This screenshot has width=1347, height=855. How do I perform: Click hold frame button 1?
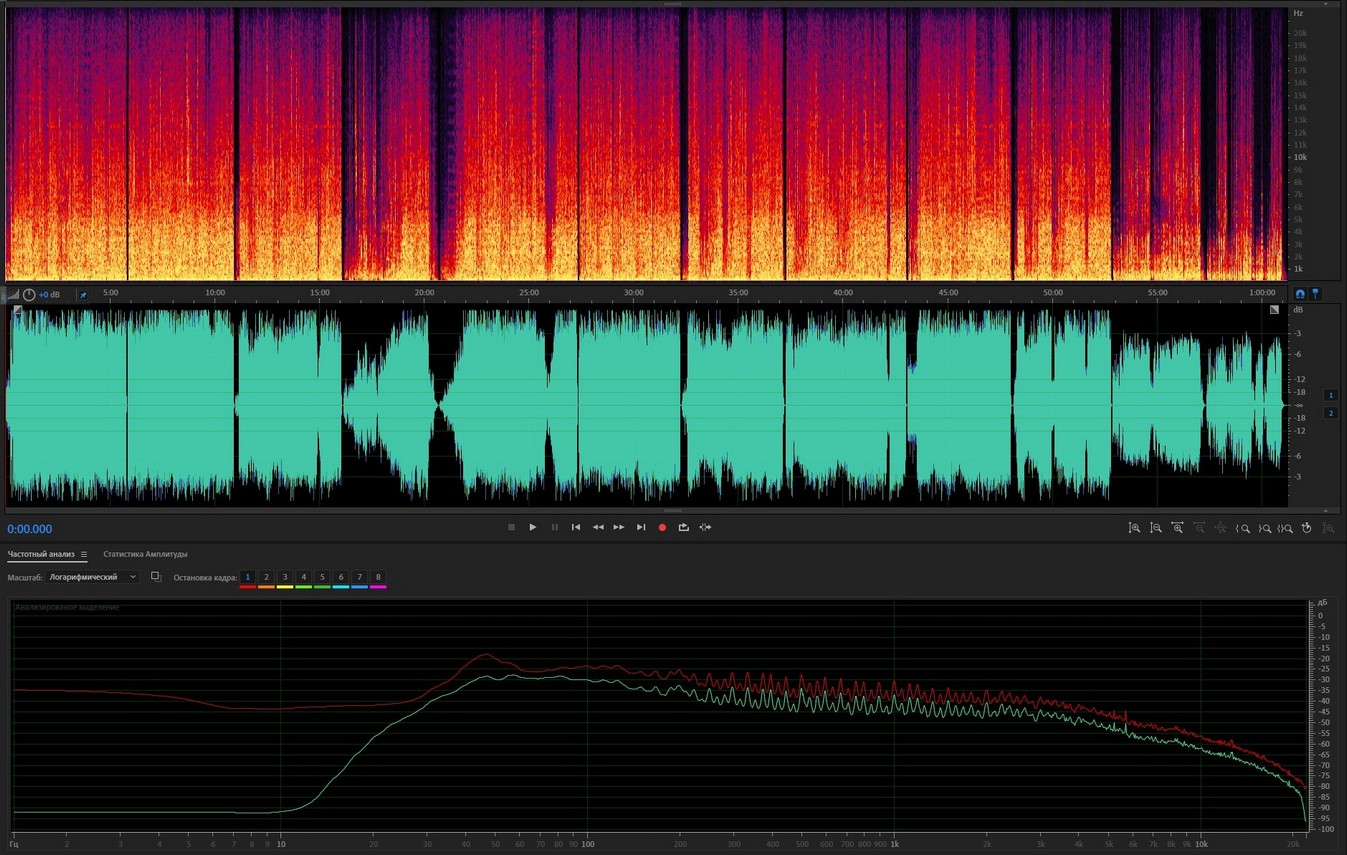coord(248,577)
